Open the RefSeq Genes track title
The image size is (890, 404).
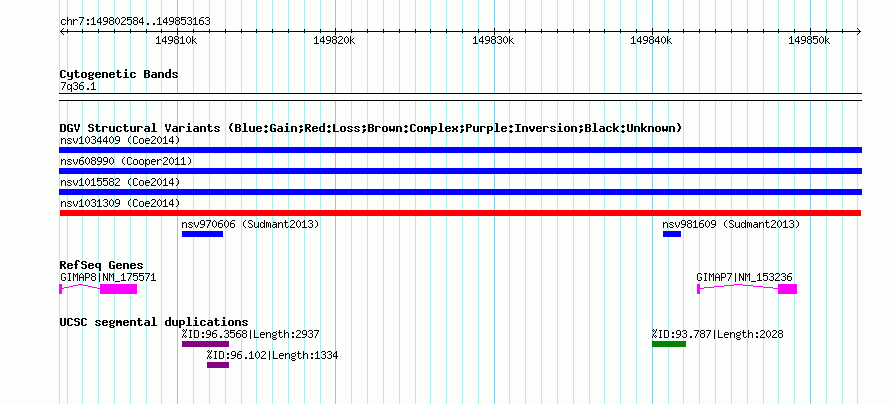click(102, 266)
